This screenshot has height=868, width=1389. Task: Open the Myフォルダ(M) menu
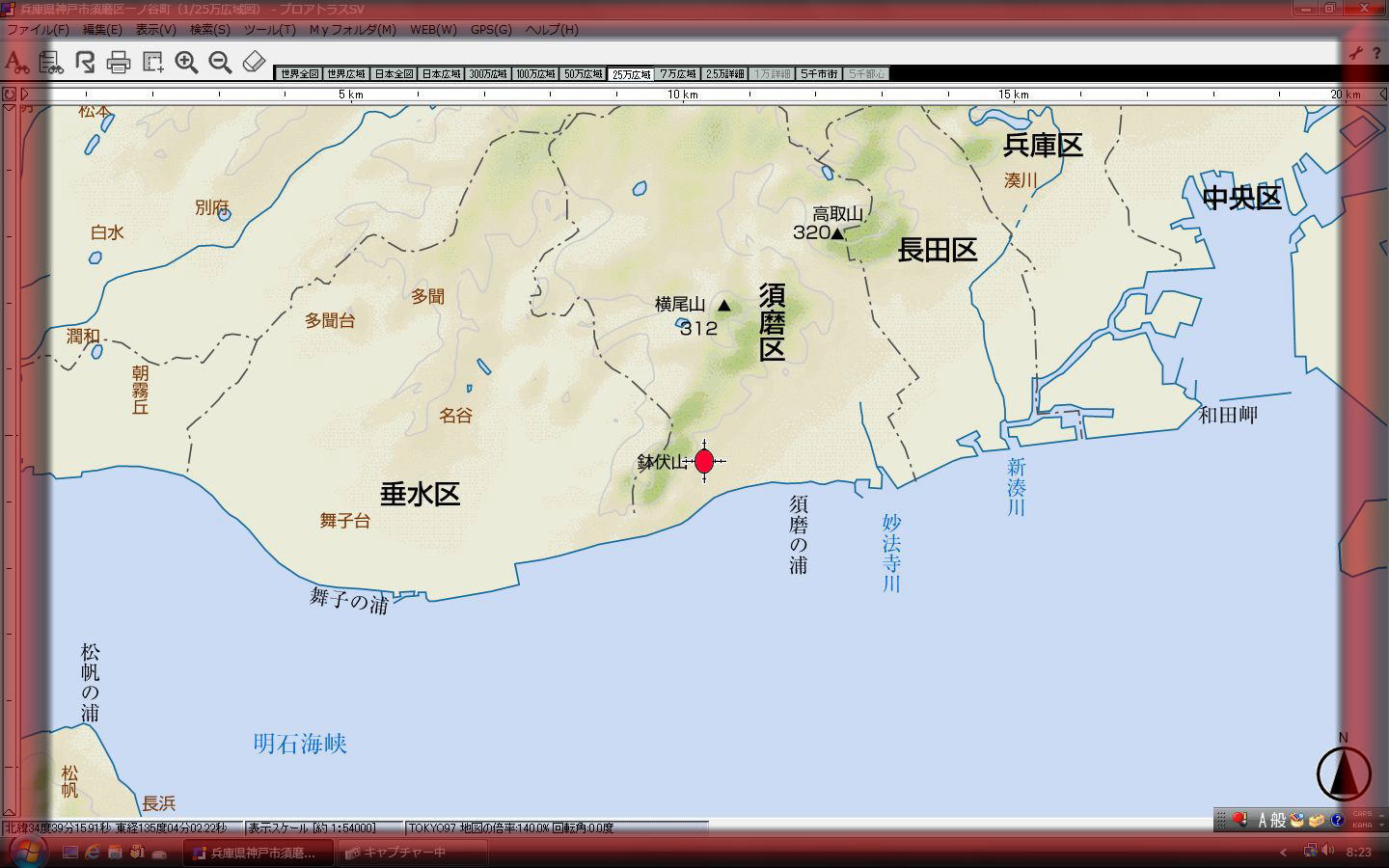coord(352,30)
